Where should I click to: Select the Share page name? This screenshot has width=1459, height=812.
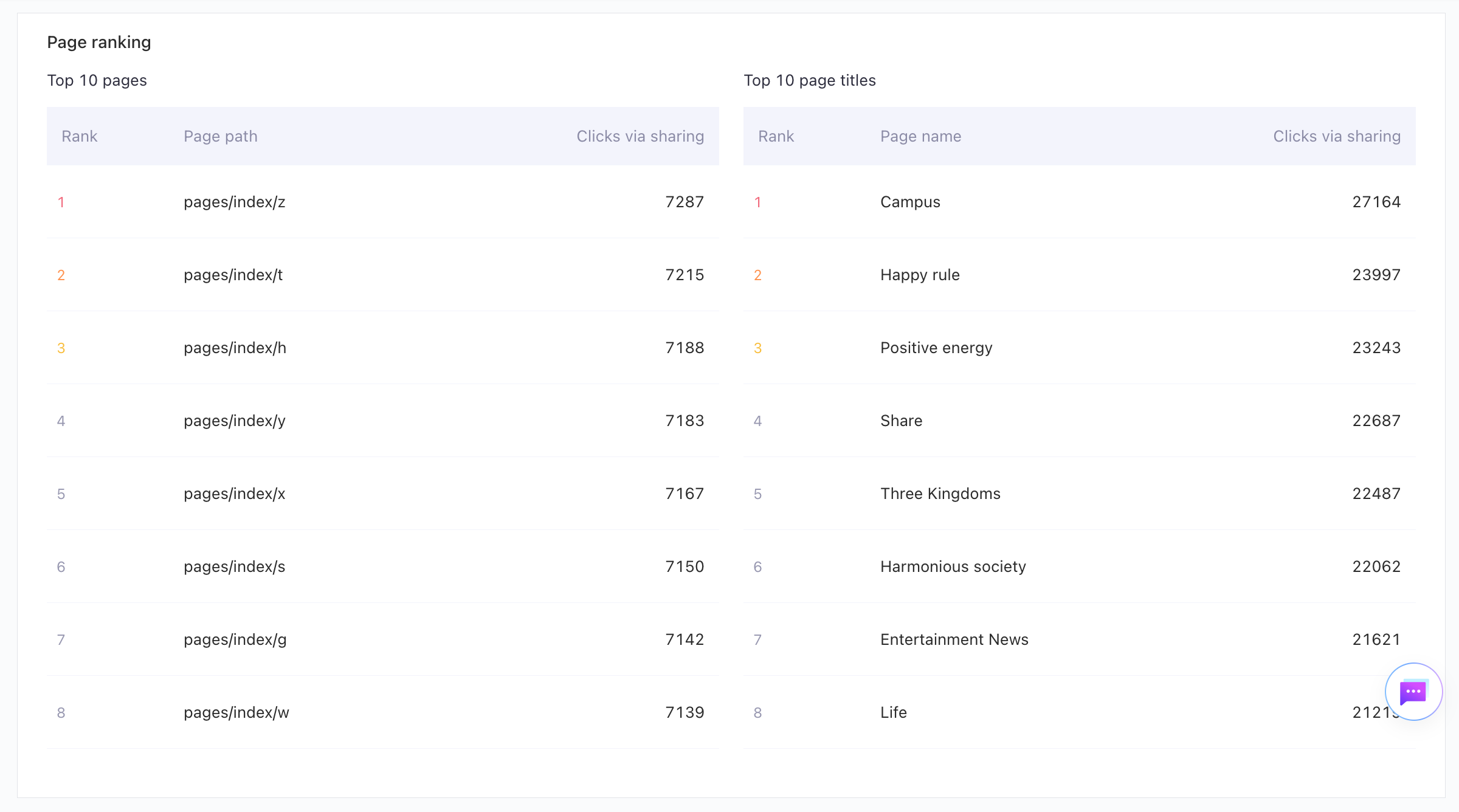(x=901, y=421)
